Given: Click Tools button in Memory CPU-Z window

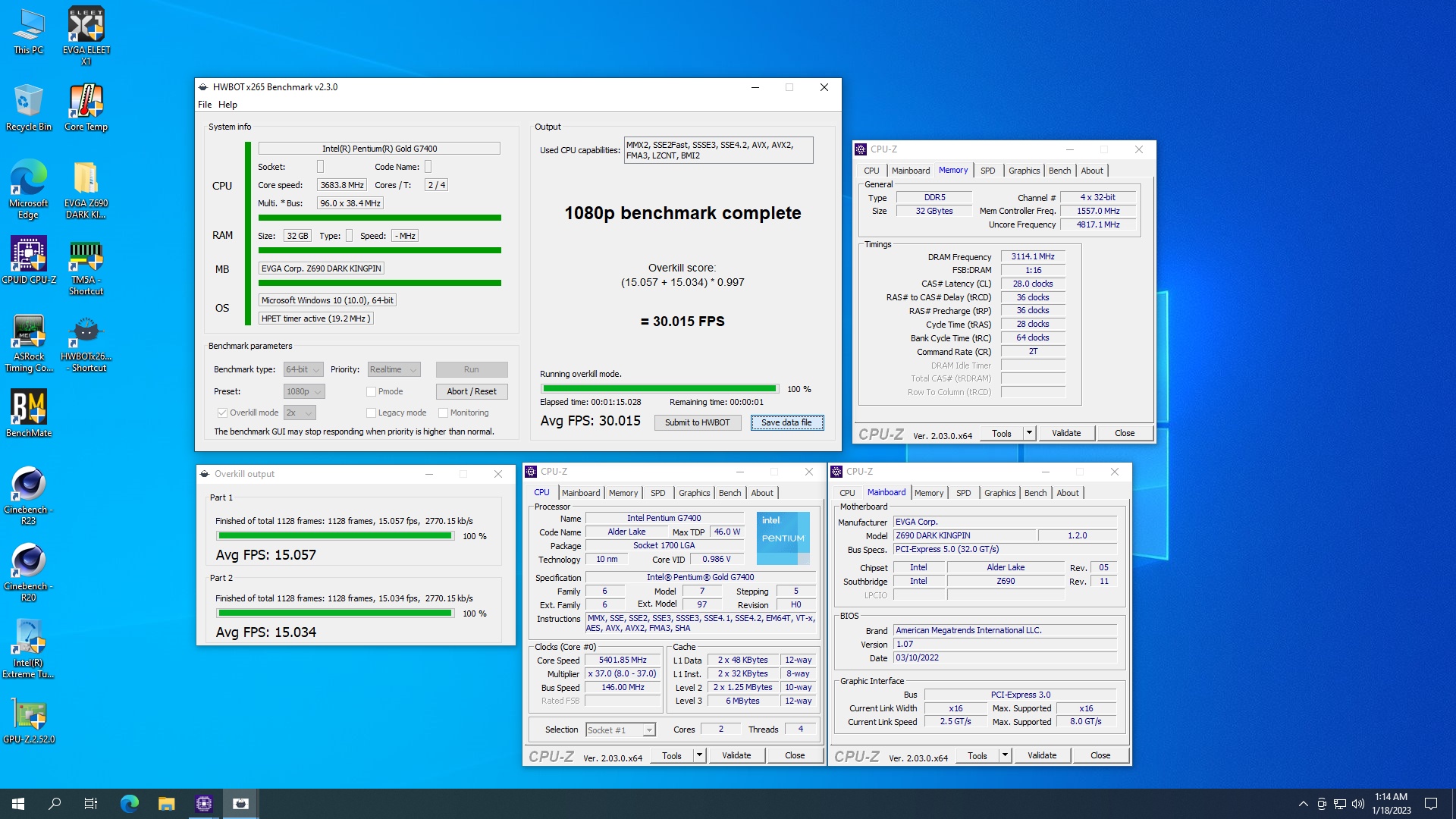Looking at the screenshot, I should pos(1002,433).
